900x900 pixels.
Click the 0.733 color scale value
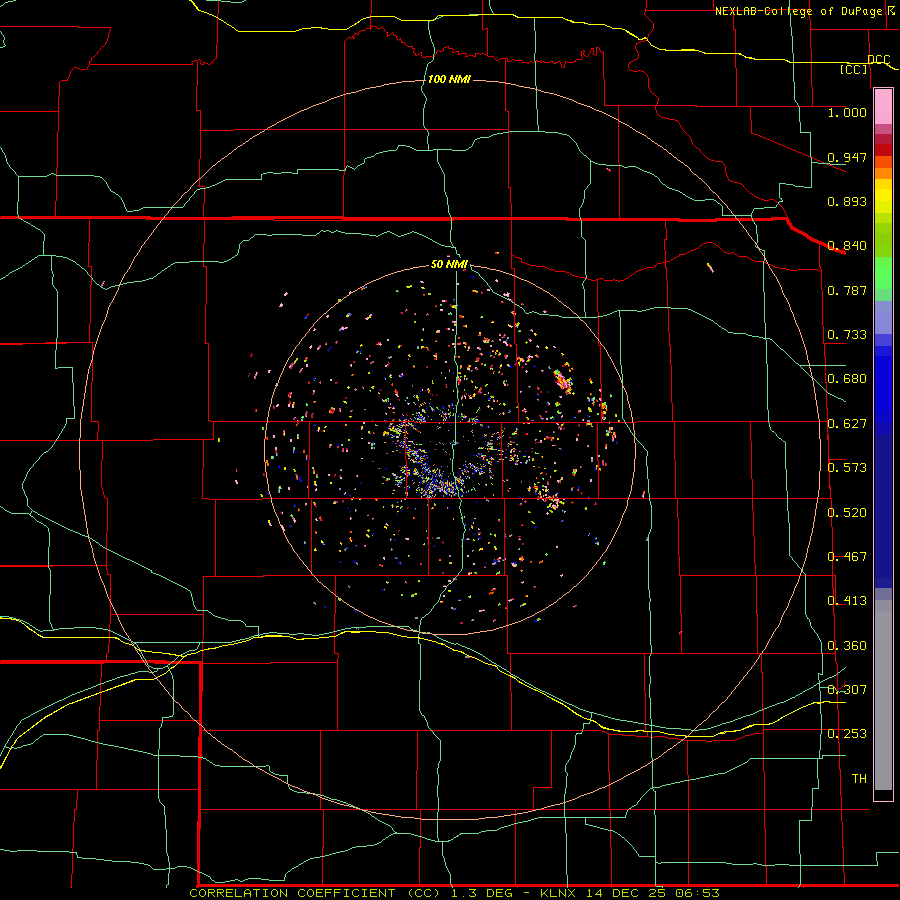click(x=847, y=335)
